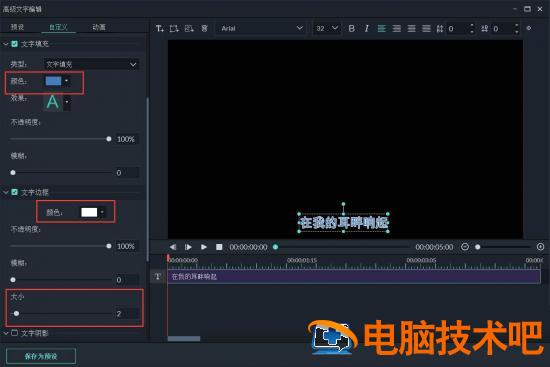Click the preview playback progress handle
The height and width of the screenshot is (367, 550).
(x=275, y=247)
